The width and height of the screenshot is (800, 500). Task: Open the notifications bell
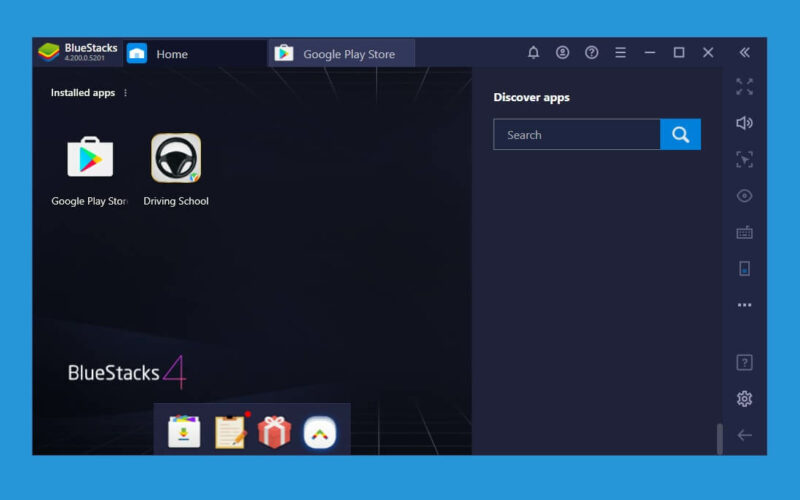click(533, 53)
